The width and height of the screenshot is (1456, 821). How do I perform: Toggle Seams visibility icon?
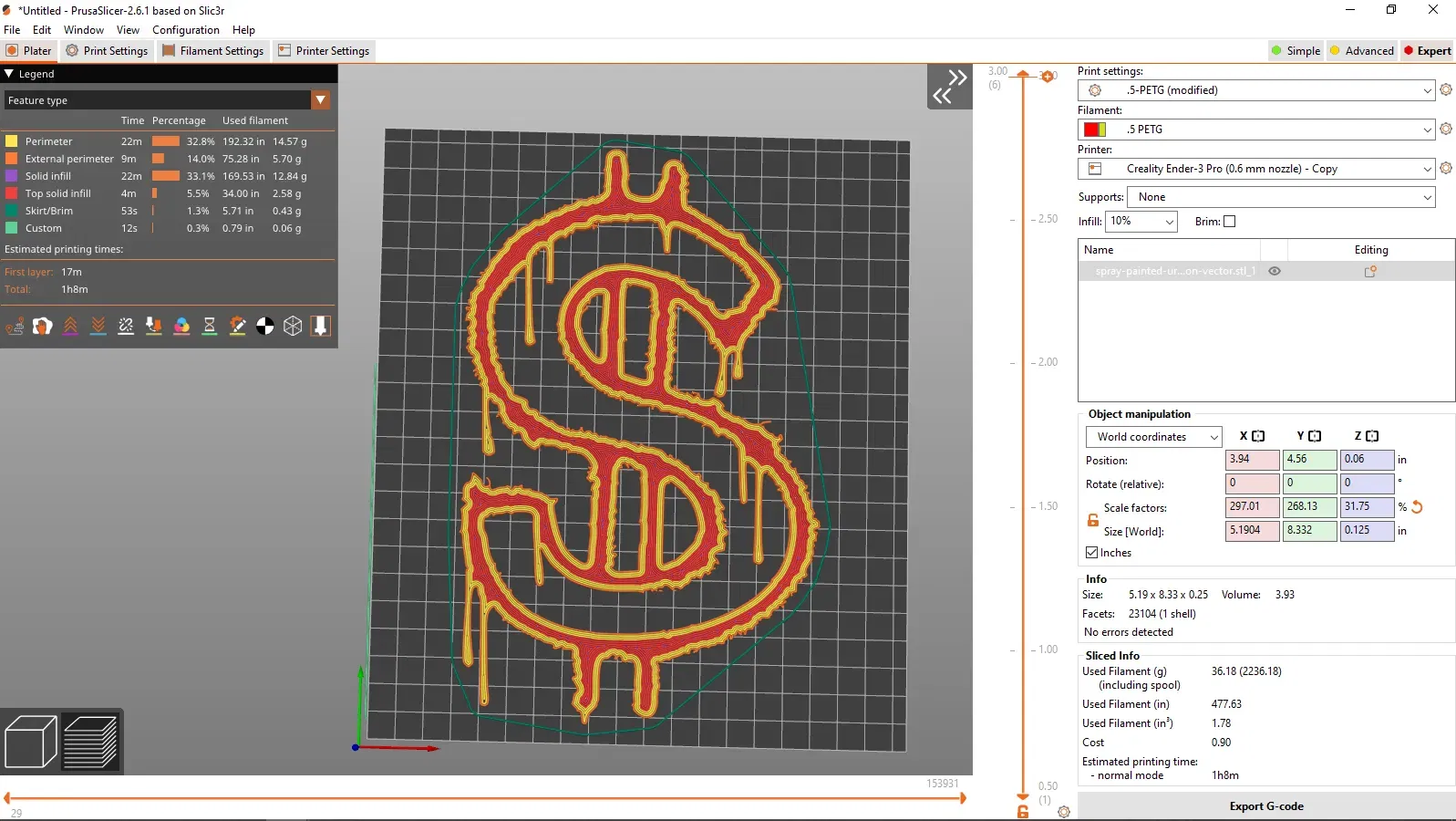tap(126, 326)
